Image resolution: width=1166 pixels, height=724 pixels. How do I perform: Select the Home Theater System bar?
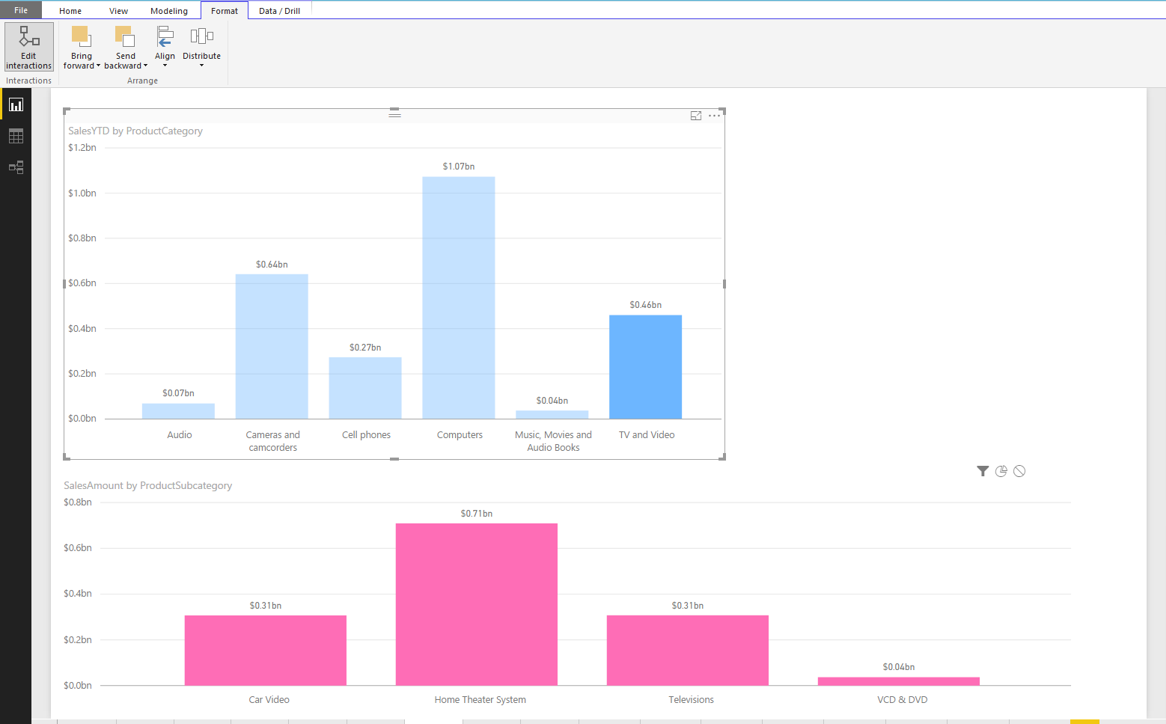pyautogui.click(x=477, y=604)
